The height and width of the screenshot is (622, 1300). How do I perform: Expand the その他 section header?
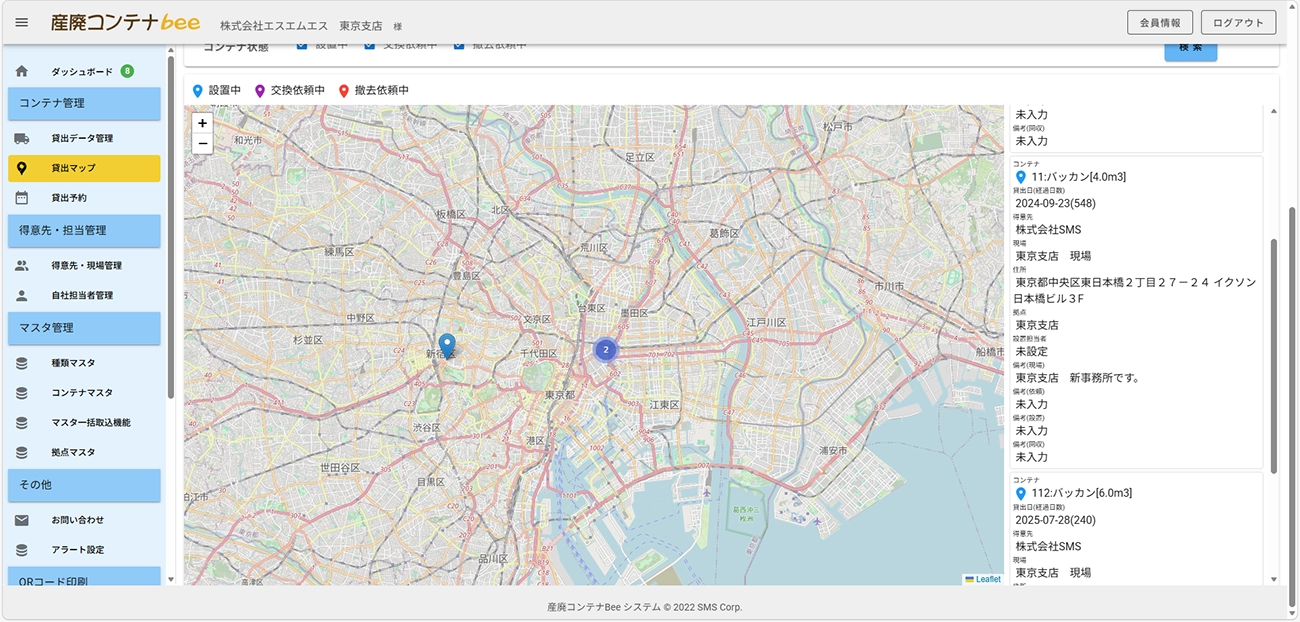[x=84, y=484]
